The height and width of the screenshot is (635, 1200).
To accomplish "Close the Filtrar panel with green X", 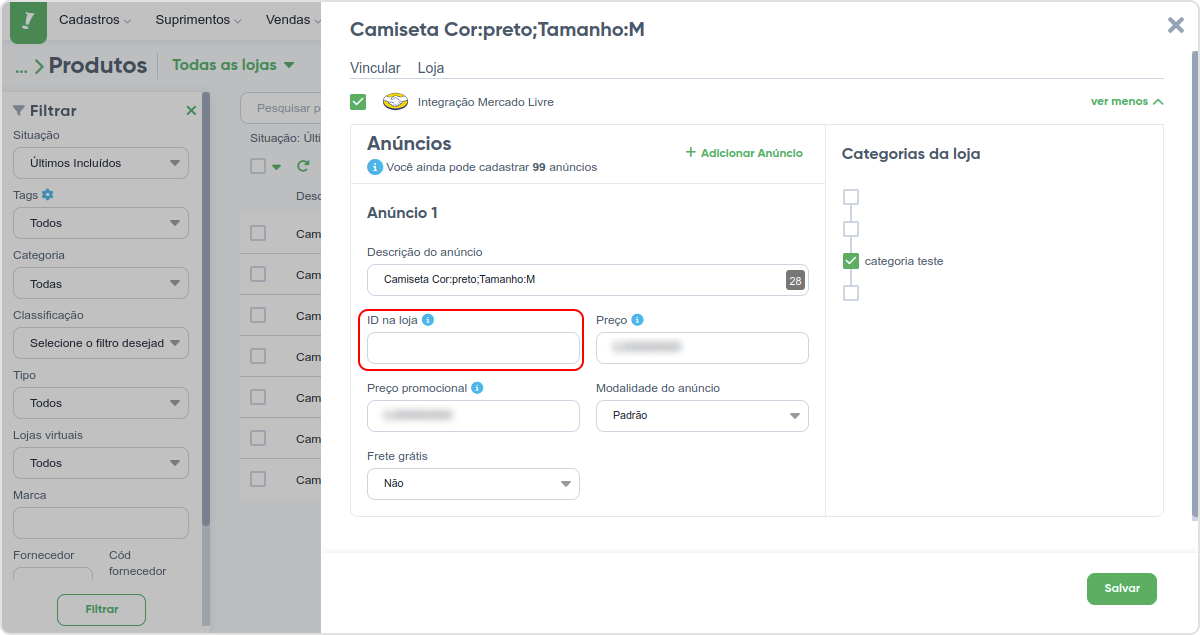I will tap(191, 111).
